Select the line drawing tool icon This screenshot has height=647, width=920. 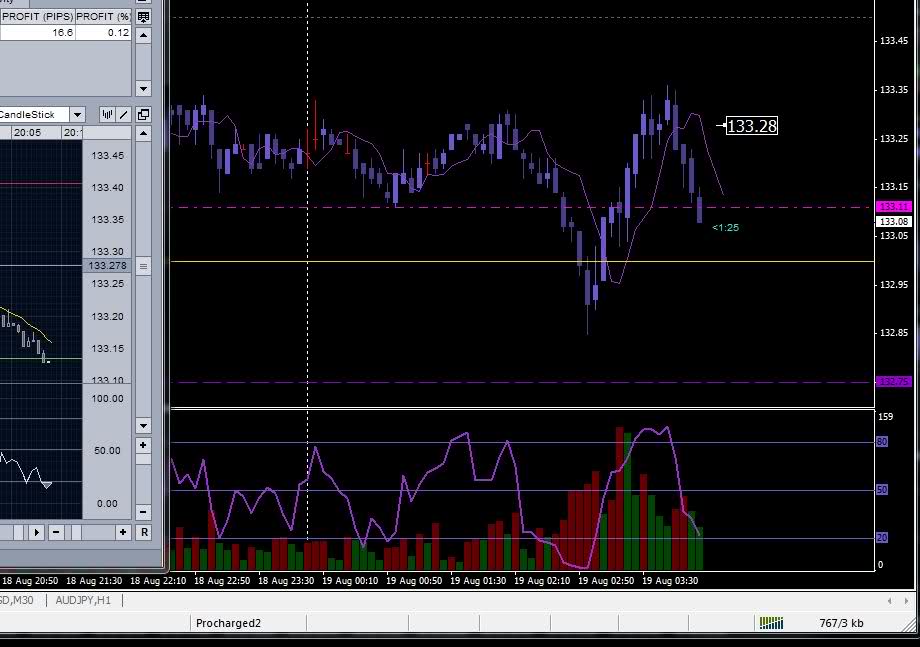point(124,115)
